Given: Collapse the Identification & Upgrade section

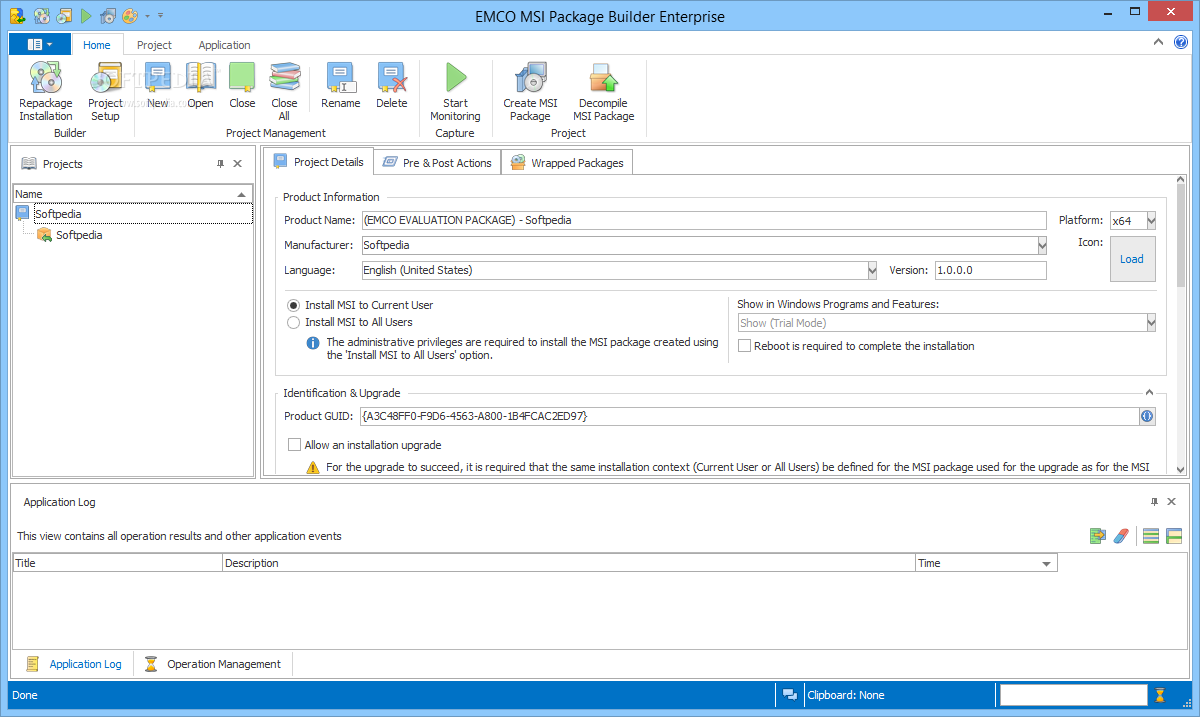Looking at the screenshot, I should click(1149, 393).
